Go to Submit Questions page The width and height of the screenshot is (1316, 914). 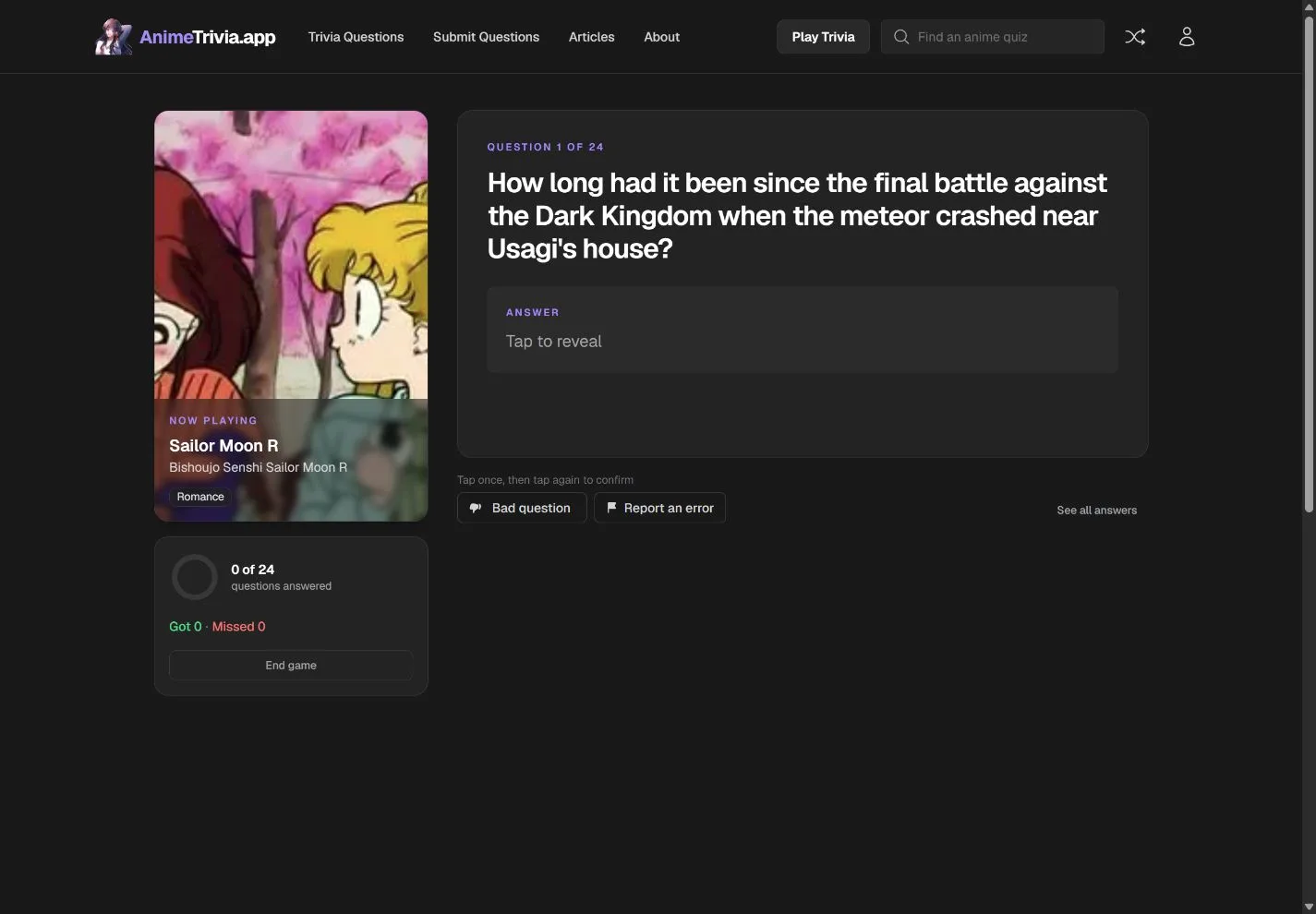486,37
